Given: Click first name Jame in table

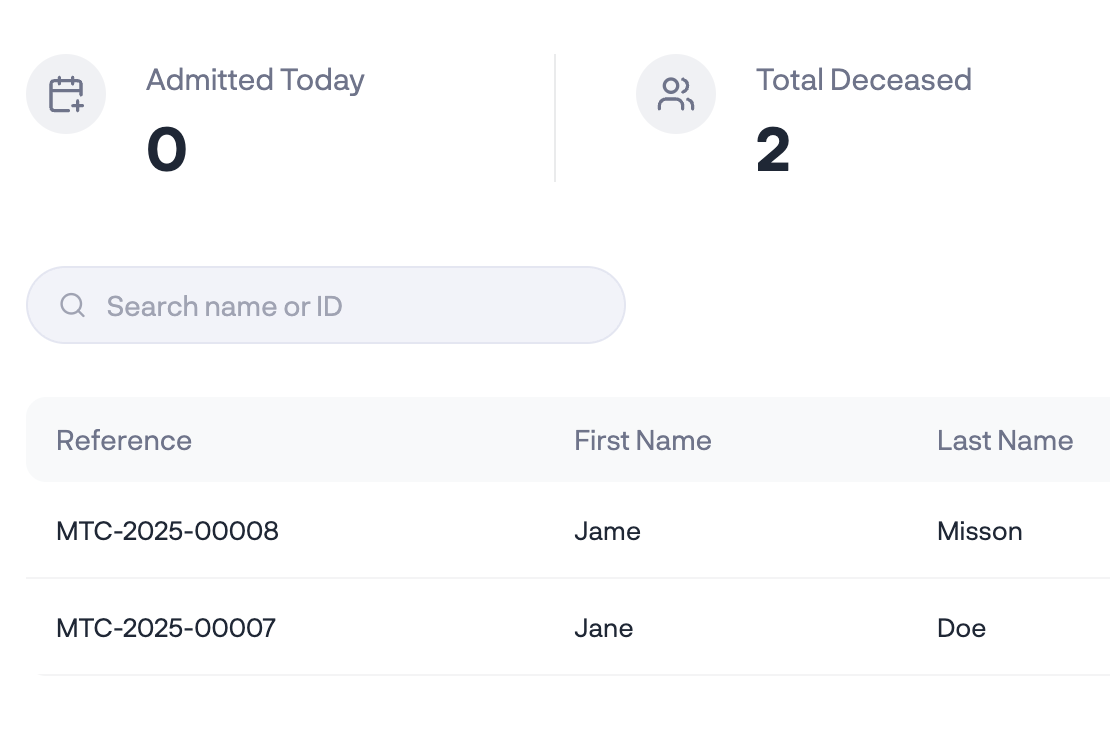Looking at the screenshot, I should pyautogui.click(x=607, y=531).
